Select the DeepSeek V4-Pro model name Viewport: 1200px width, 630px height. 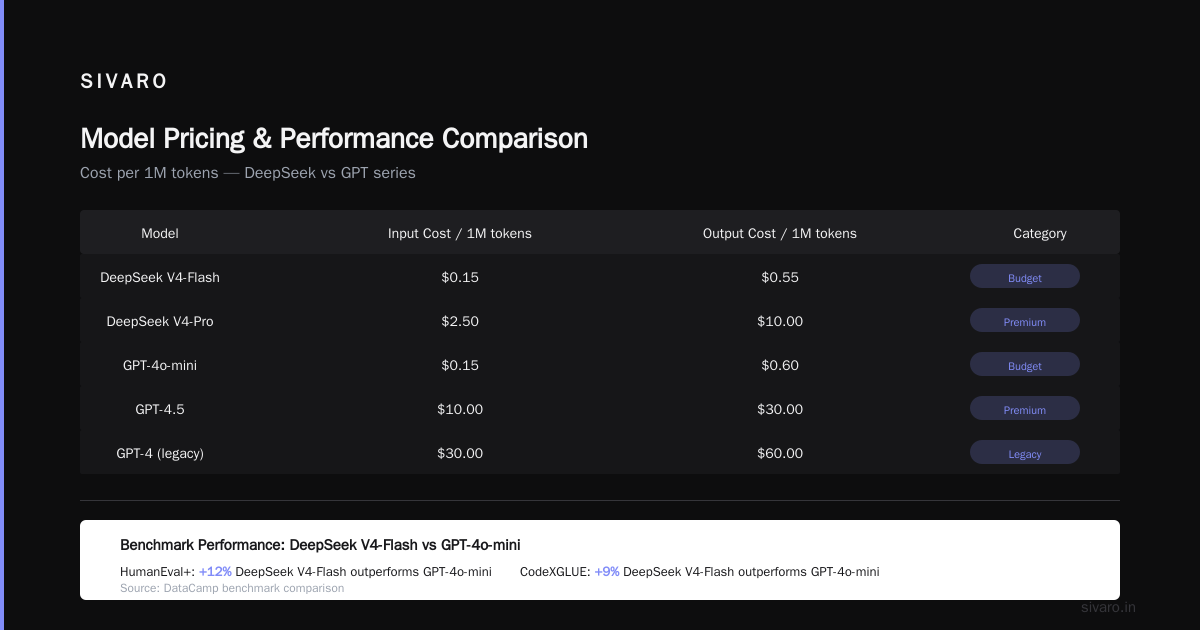coord(160,321)
